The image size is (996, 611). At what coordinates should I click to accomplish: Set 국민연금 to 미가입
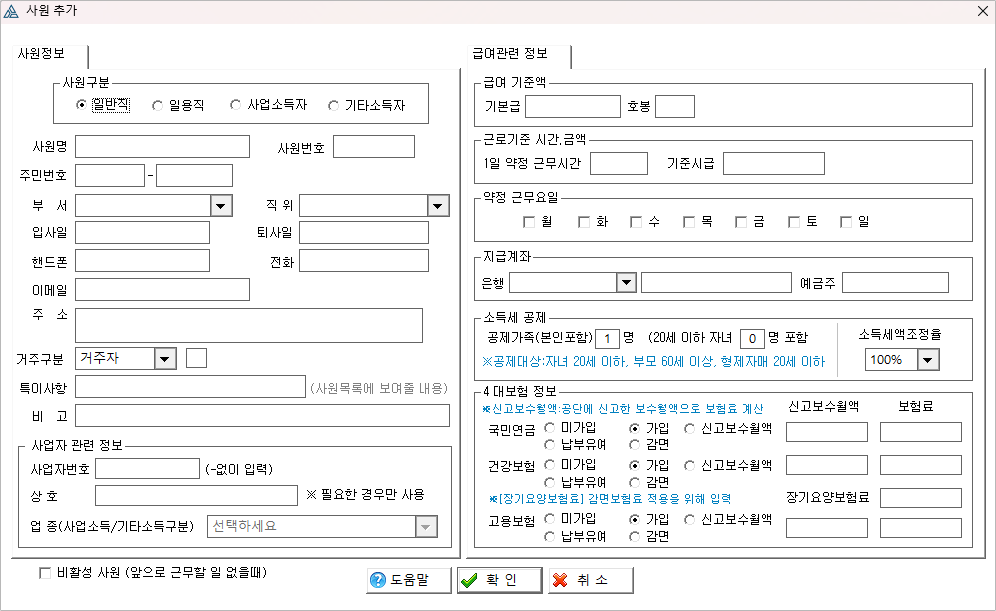pyautogui.click(x=550, y=428)
